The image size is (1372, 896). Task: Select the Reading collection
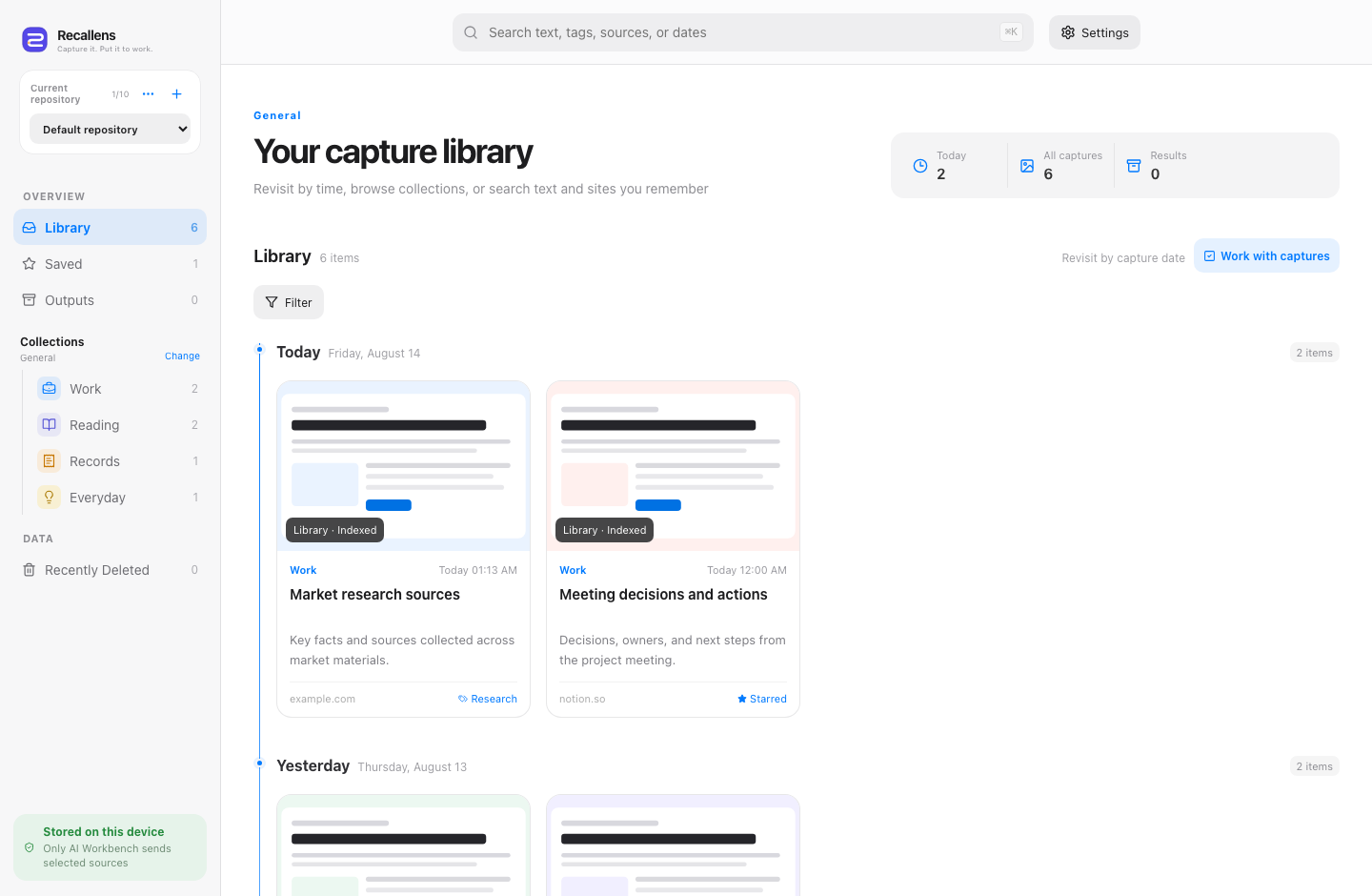click(x=117, y=425)
